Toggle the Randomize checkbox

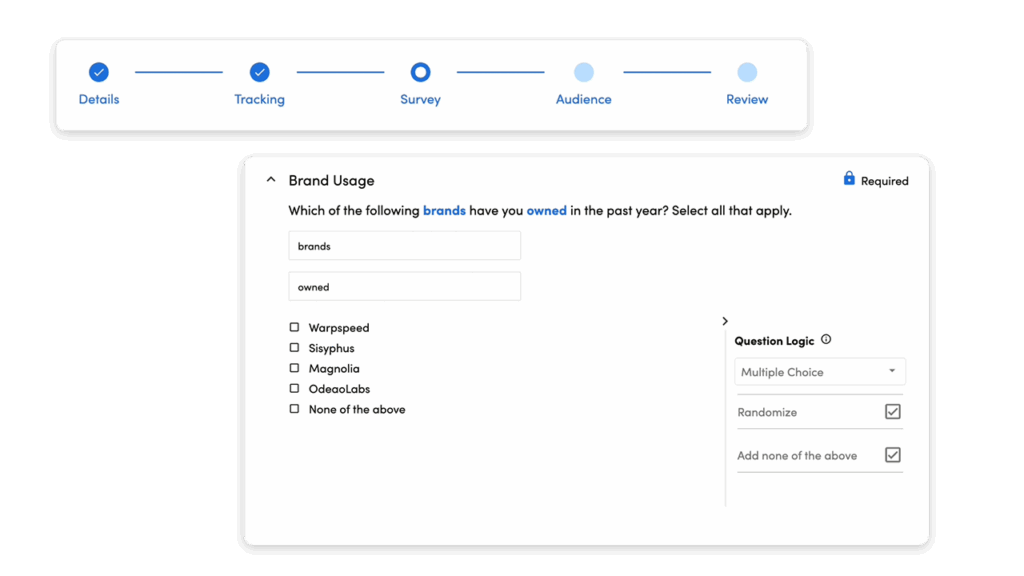(x=893, y=411)
